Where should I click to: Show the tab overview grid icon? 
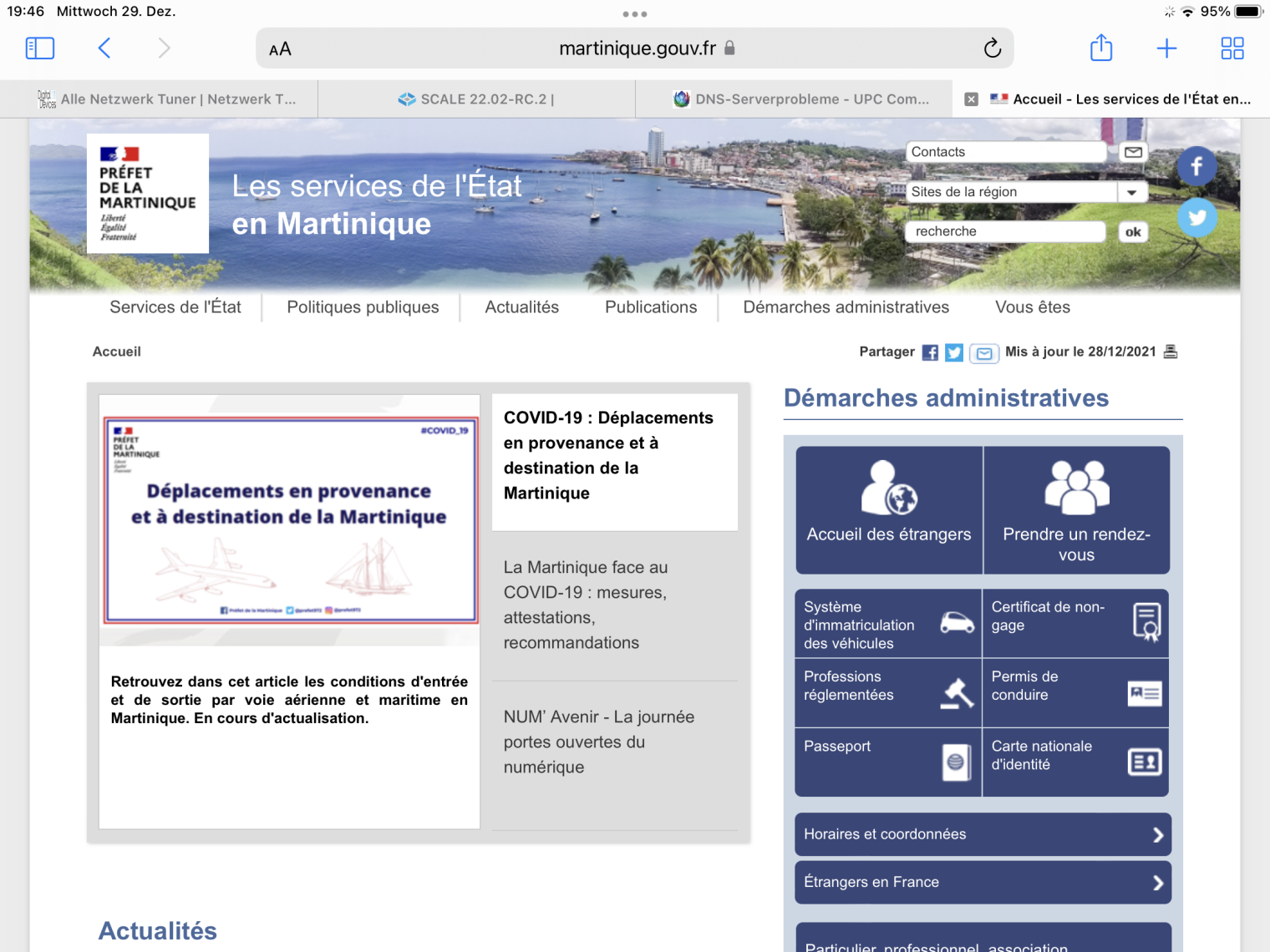1232,48
